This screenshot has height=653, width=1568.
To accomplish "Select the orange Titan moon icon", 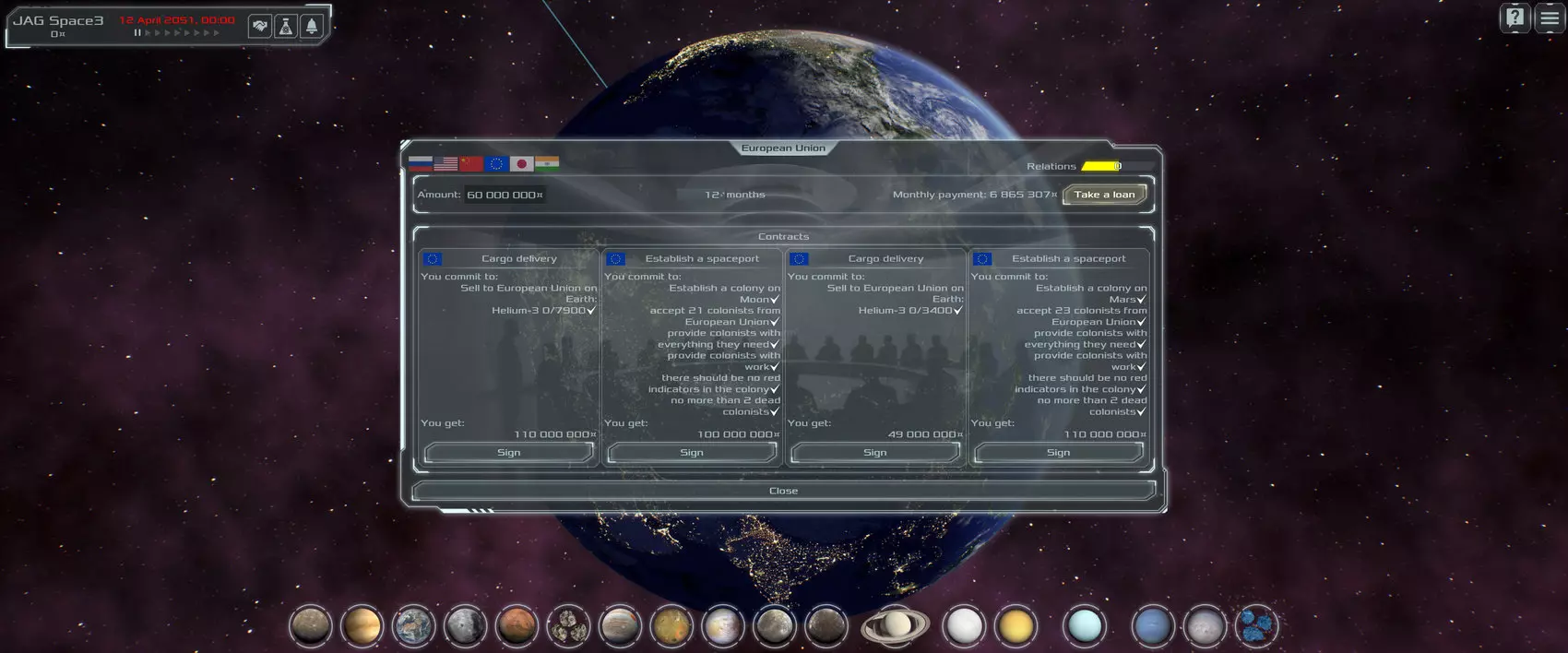I will [1016, 626].
